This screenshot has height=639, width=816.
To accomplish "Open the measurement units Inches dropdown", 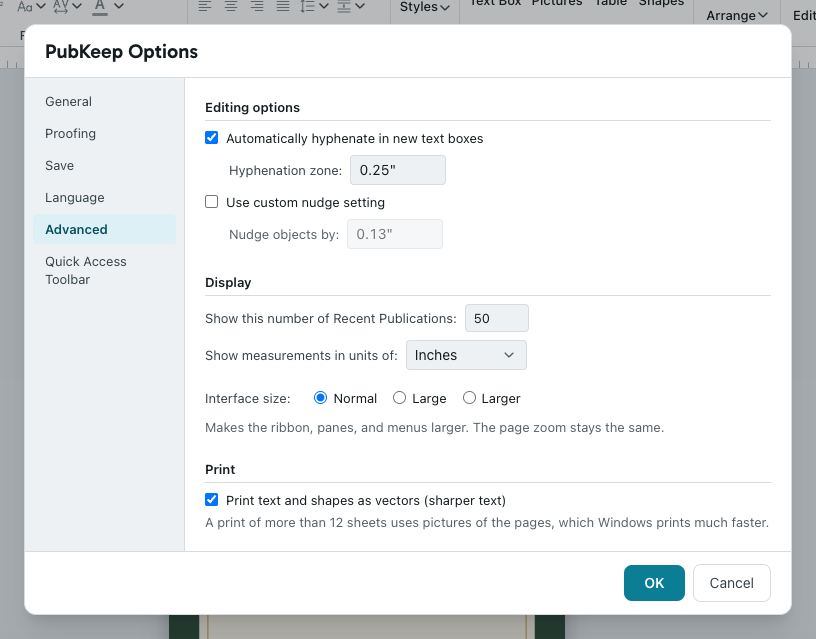I will pyautogui.click(x=466, y=355).
